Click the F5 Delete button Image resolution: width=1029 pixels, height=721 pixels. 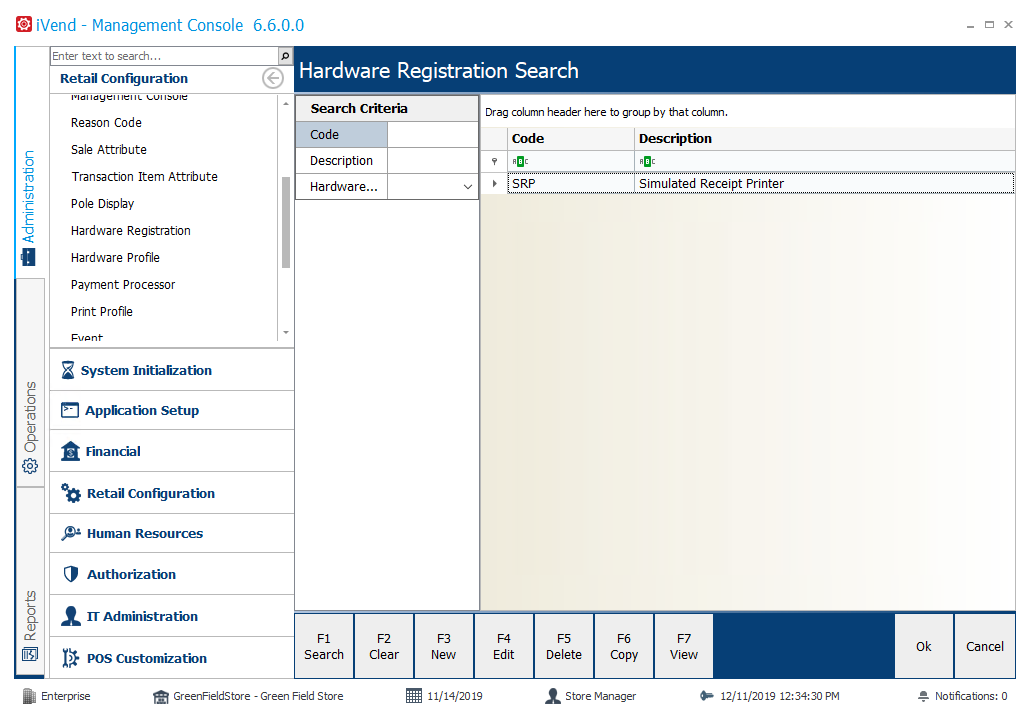(x=564, y=646)
